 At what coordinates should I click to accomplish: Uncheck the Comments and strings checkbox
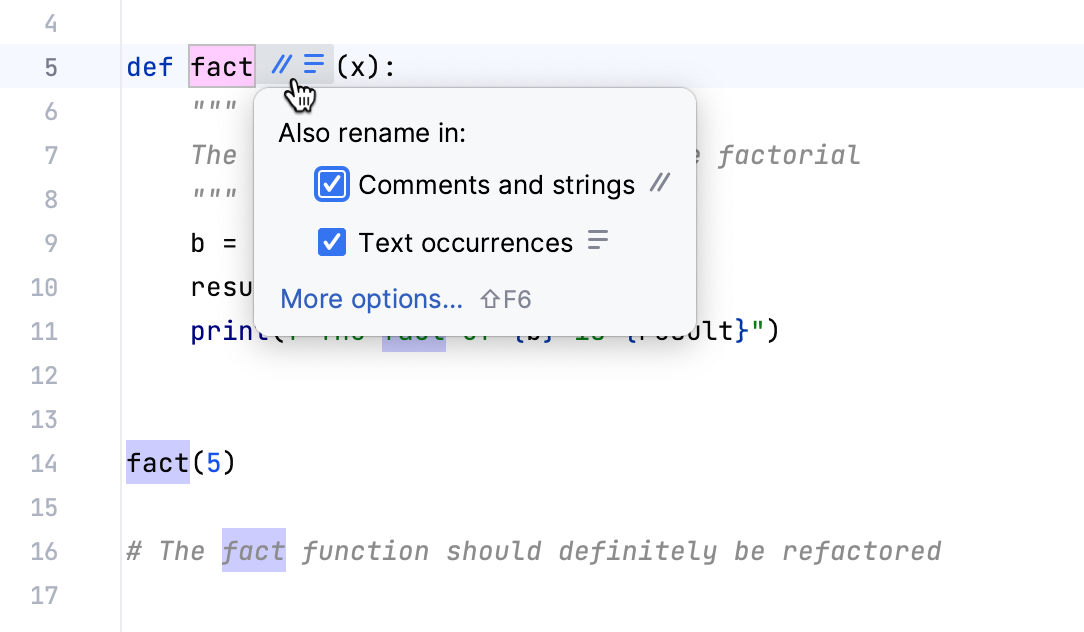(331, 184)
